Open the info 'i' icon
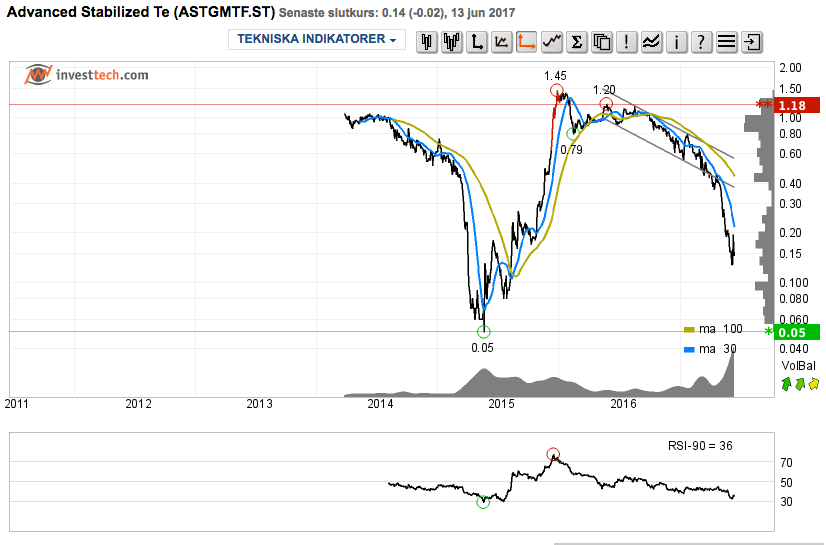 (676, 42)
